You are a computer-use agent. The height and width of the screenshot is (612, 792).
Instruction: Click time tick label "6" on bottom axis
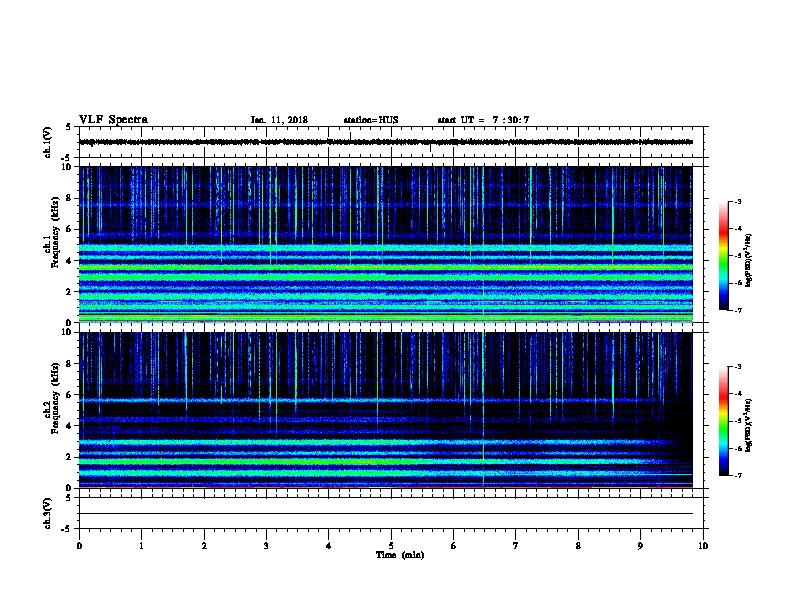coord(454,546)
